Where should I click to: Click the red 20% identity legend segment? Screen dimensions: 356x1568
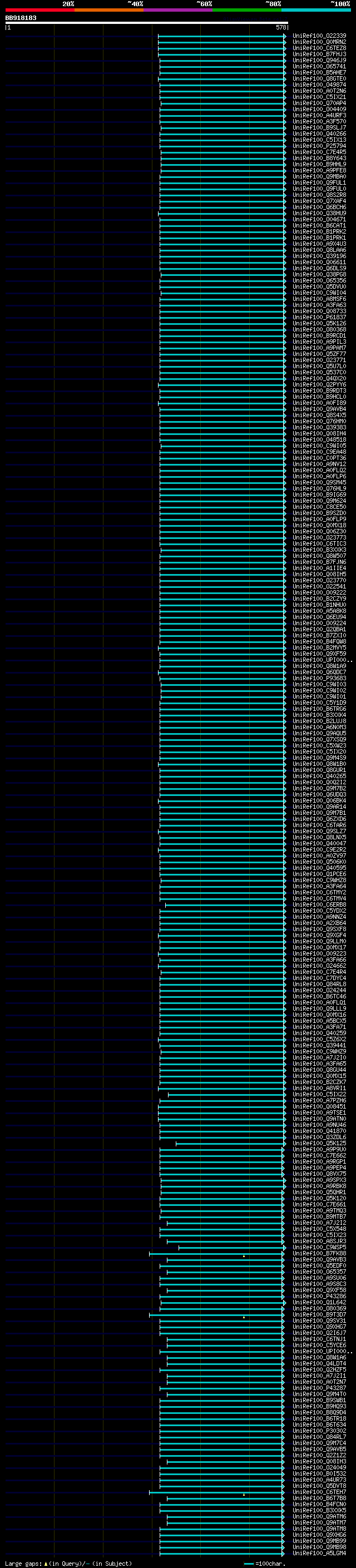point(39,10)
